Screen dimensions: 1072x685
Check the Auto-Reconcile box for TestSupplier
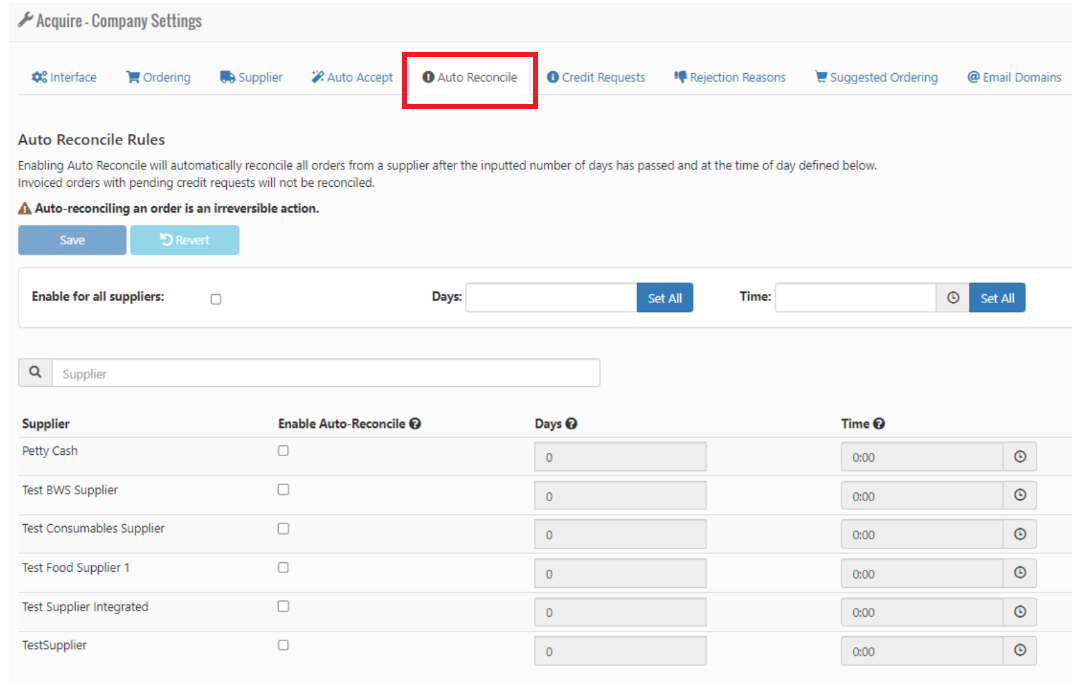pyautogui.click(x=283, y=646)
